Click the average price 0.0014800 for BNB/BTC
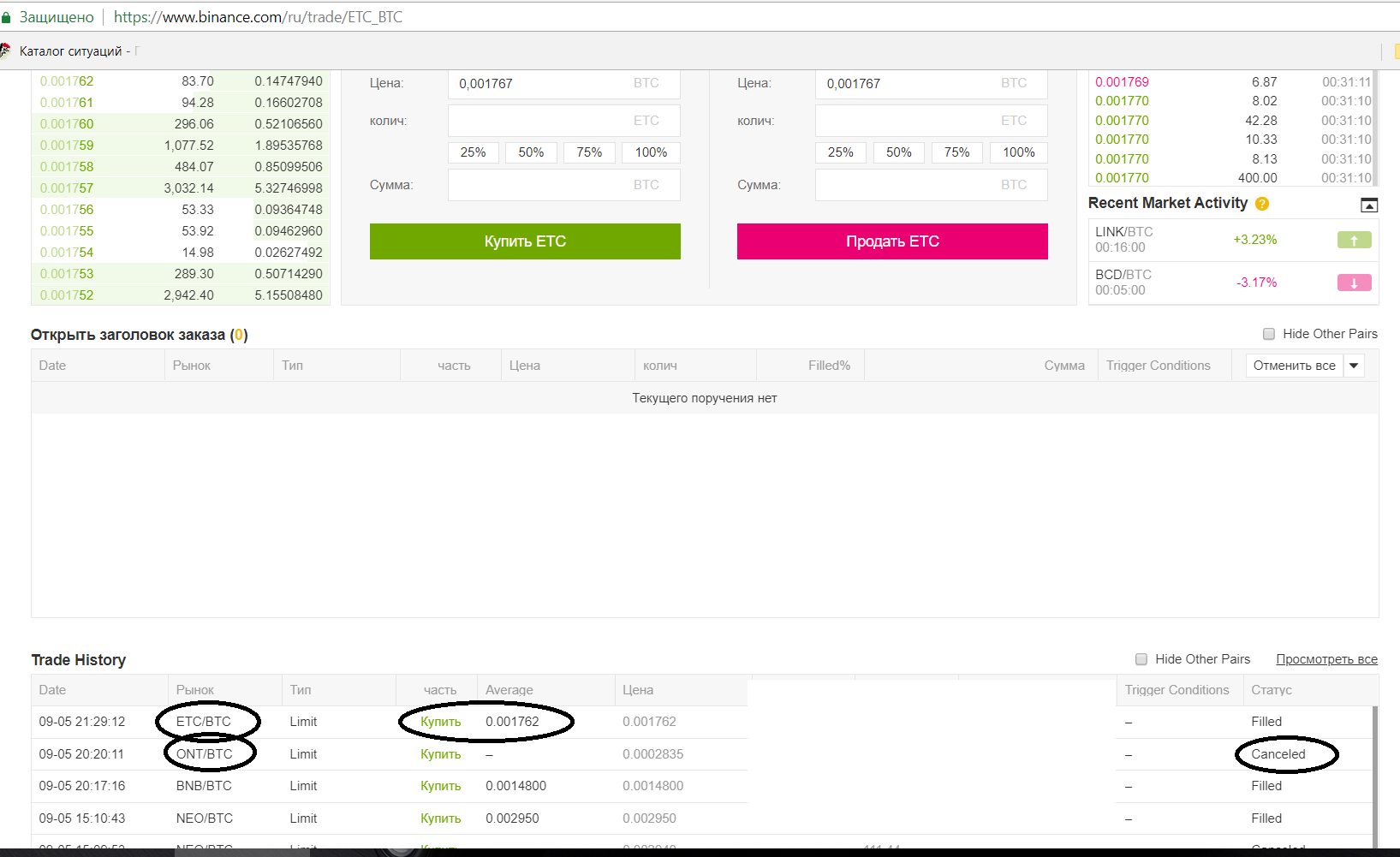Image resolution: width=1400 pixels, height=857 pixels. point(515,786)
